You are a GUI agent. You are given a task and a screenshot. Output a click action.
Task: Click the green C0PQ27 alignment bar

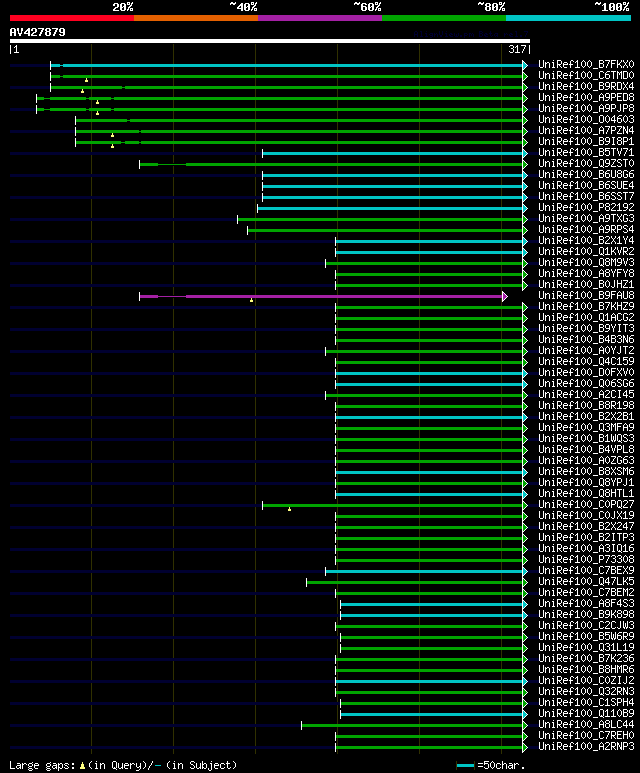point(394,505)
